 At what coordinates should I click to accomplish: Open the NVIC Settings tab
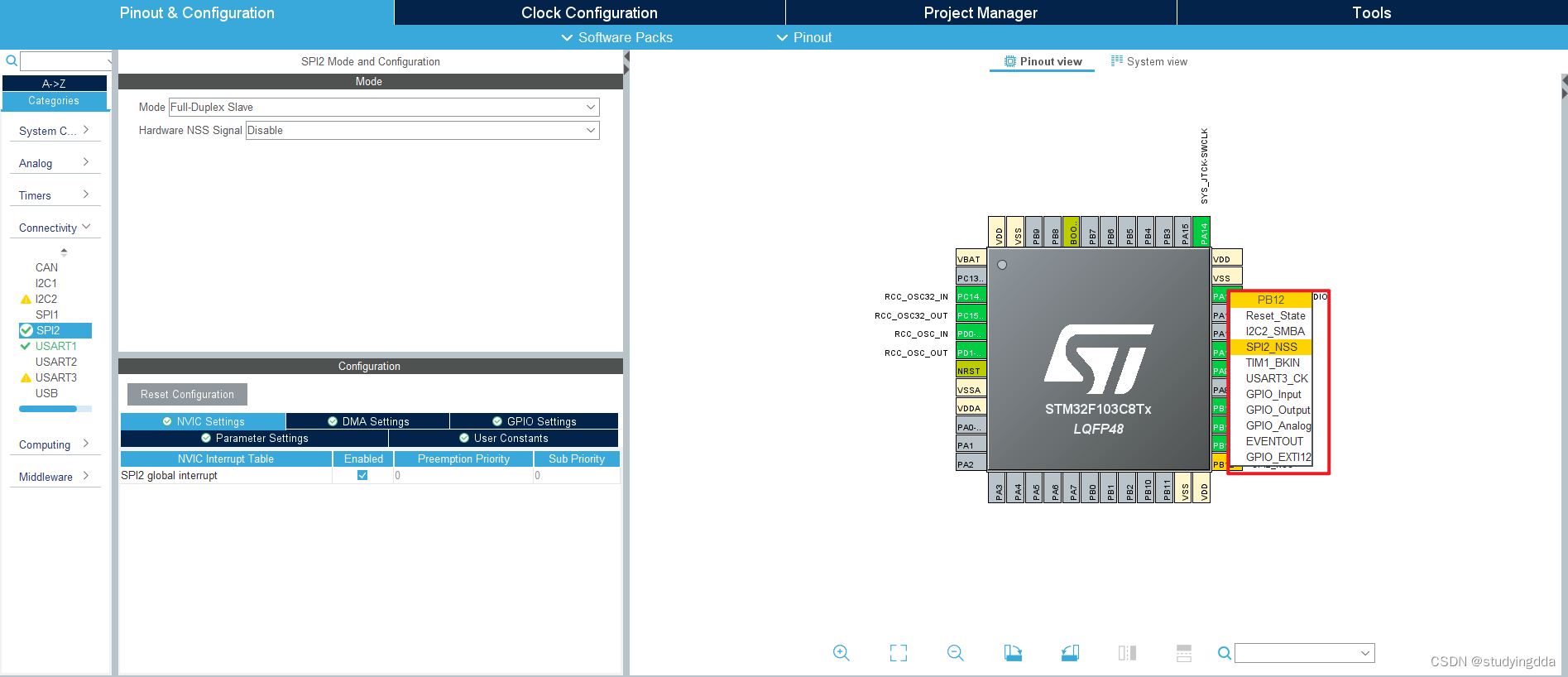204,421
